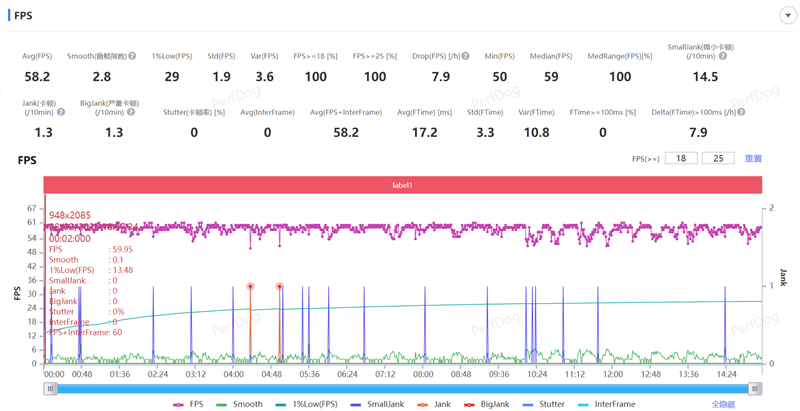This screenshot has height=411, width=800.
Task: Click the hide-all link under the chart
Action: 723,404
